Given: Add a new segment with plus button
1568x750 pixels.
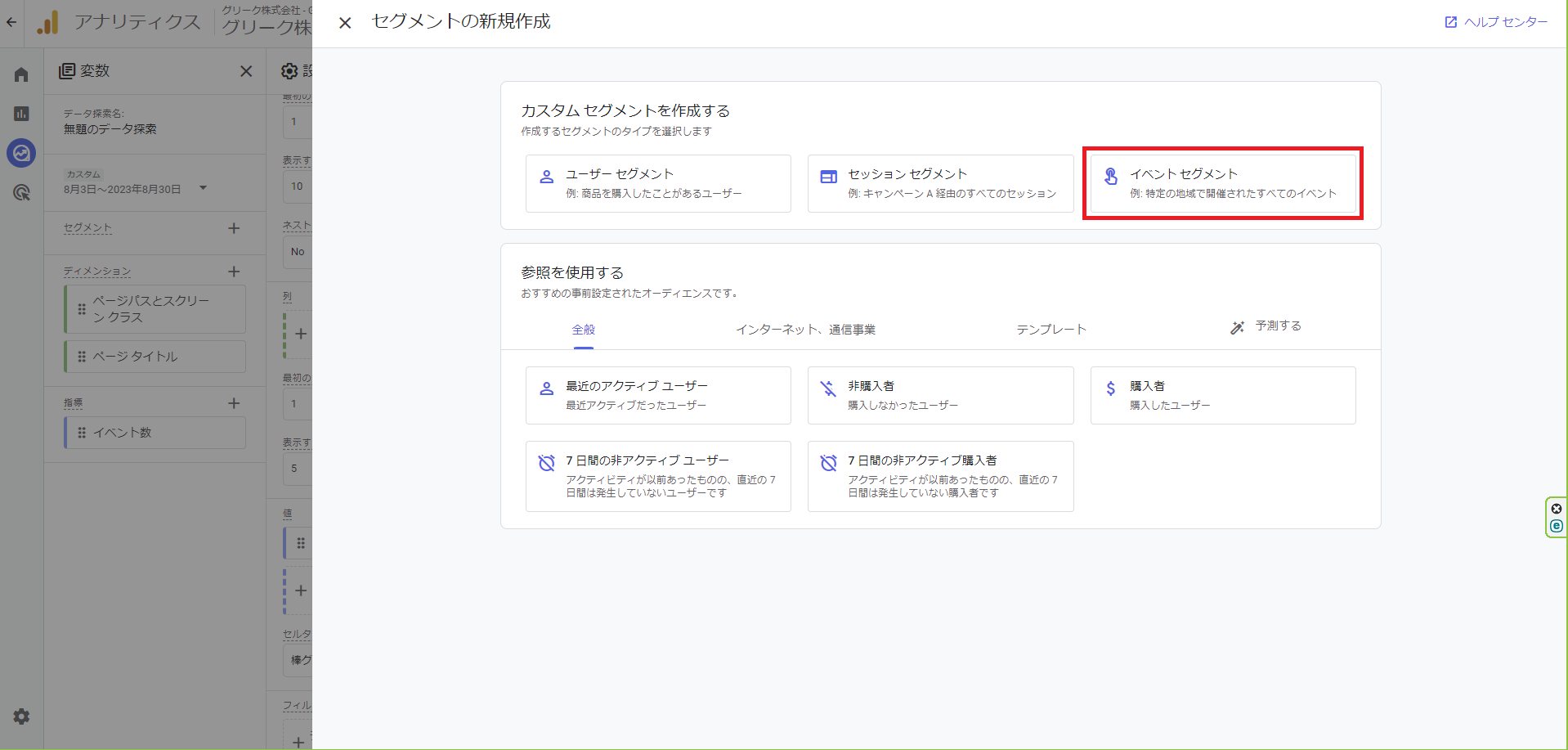Looking at the screenshot, I should click(x=234, y=228).
